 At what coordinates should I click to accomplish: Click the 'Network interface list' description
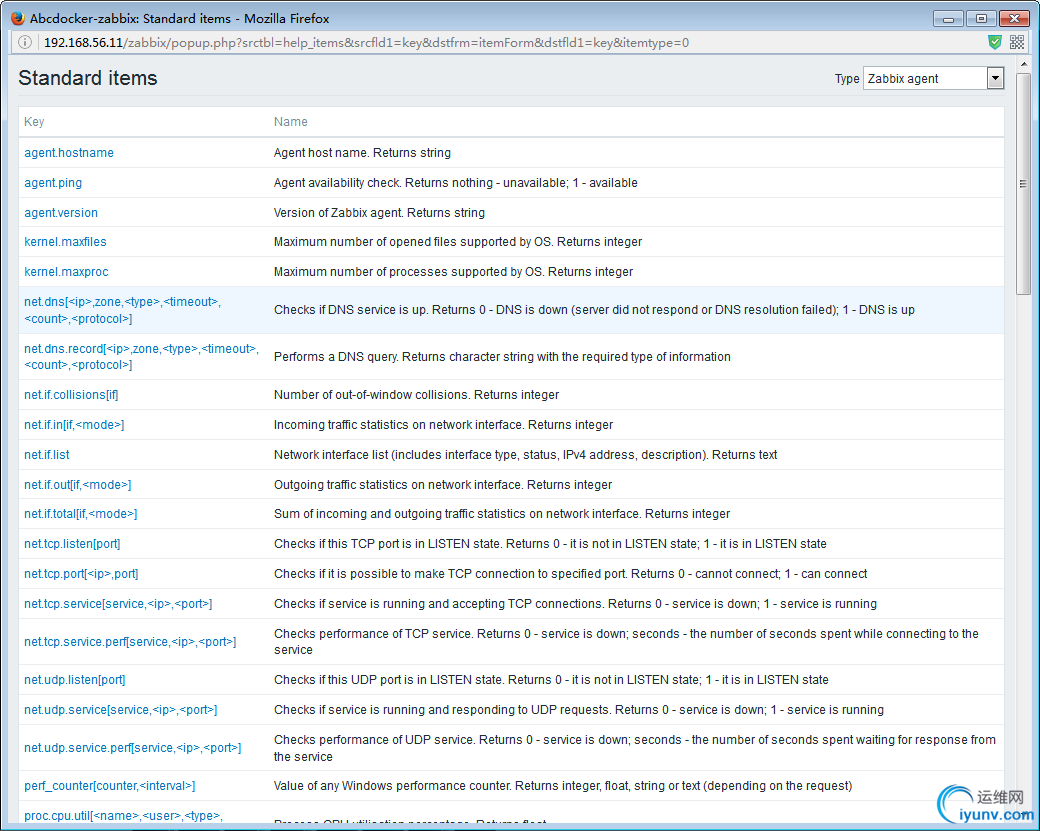point(525,454)
